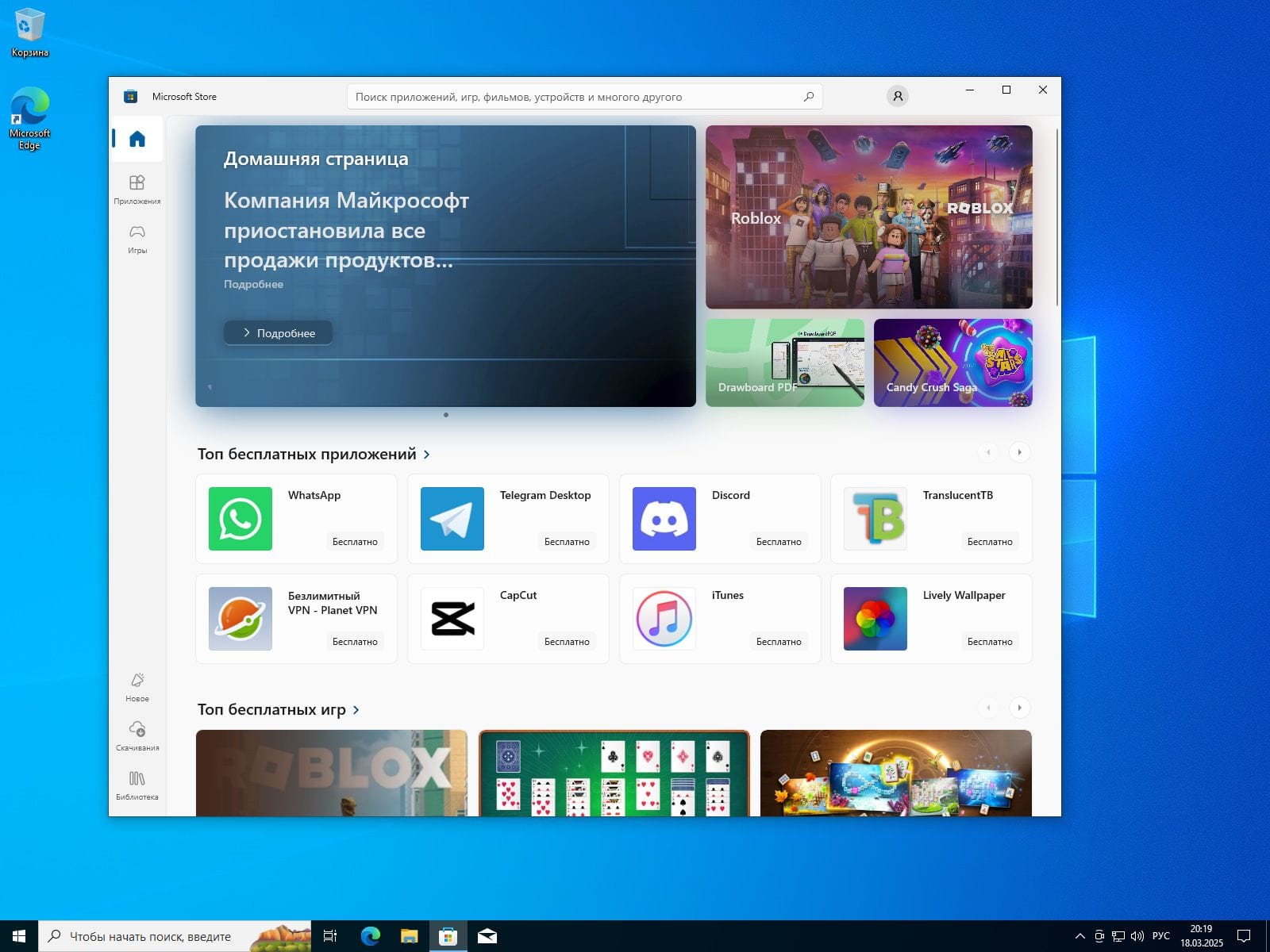Click the search magnifier icon
The width and height of the screenshot is (1270, 952).
point(808,97)
